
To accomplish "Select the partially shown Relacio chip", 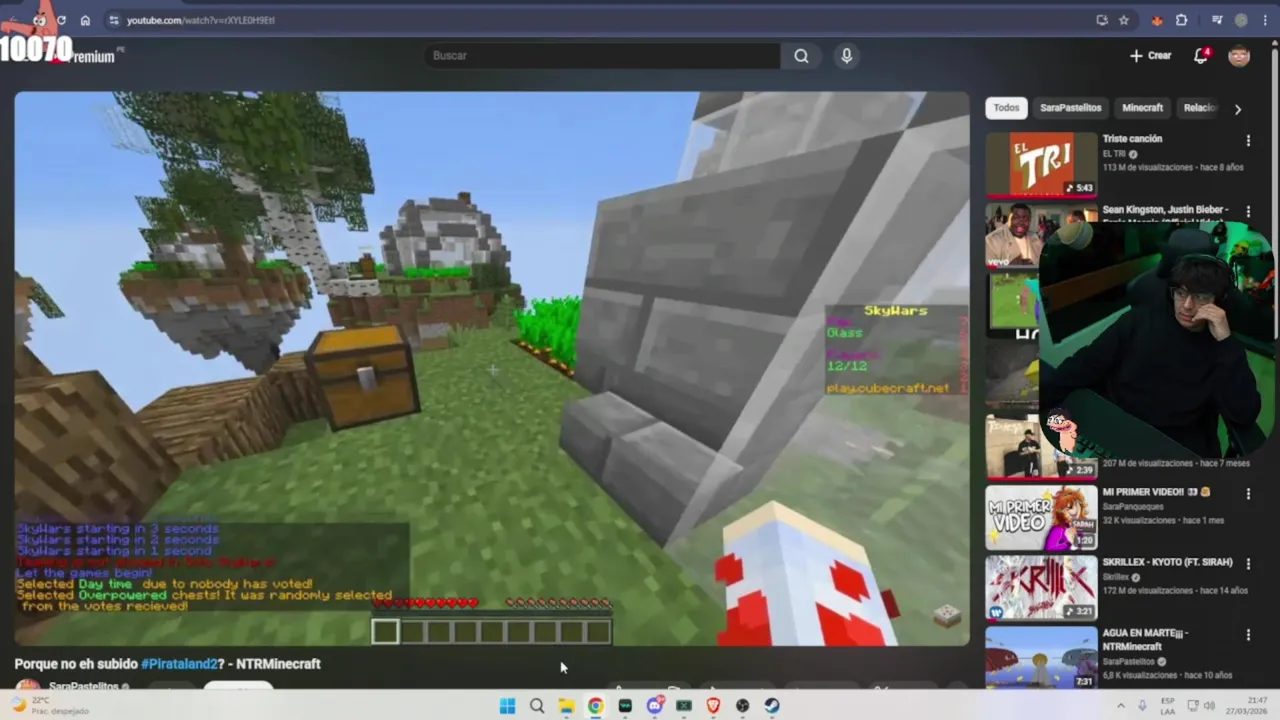I will click(x=1199, y=108).
